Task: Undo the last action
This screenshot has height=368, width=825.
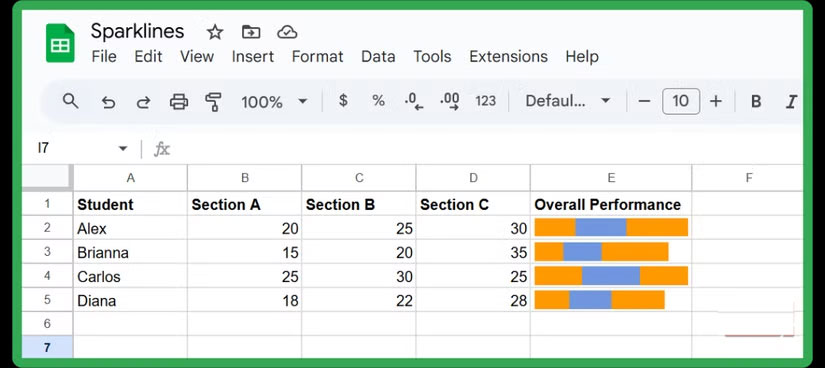Action: point(108,102)
